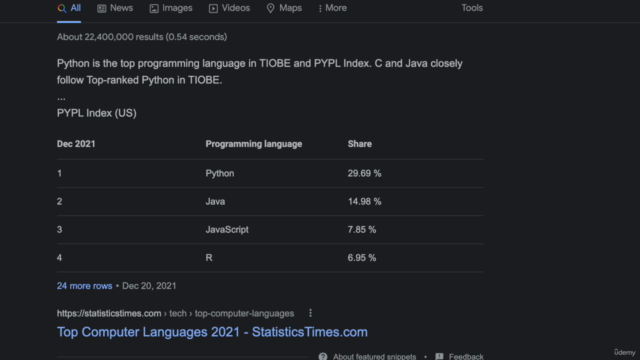Open the All search results tab
The image size is (640, 360).
(69, 8)
